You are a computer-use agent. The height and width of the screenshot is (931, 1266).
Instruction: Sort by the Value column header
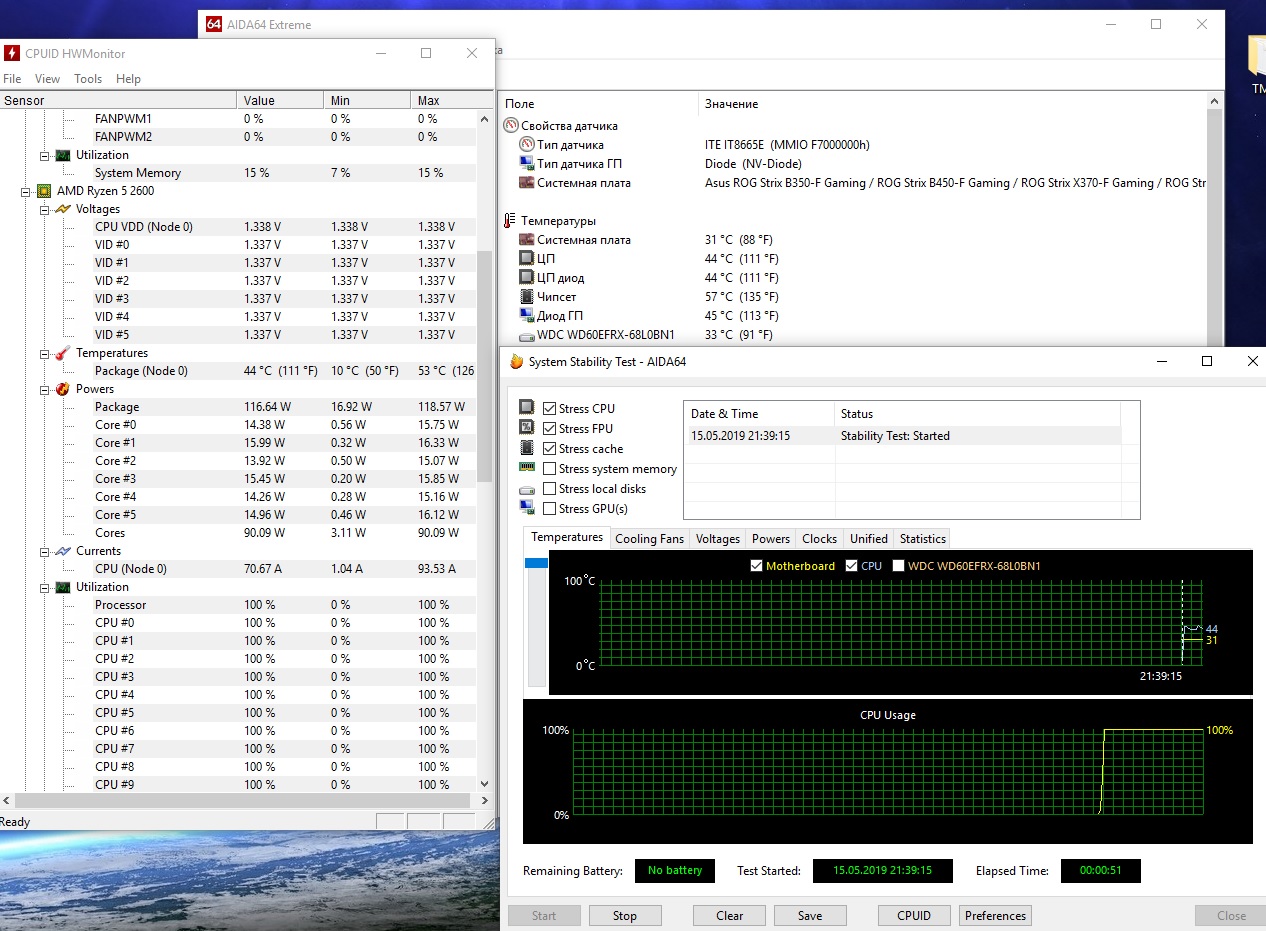pyautogui.click(x=281, y=100)
